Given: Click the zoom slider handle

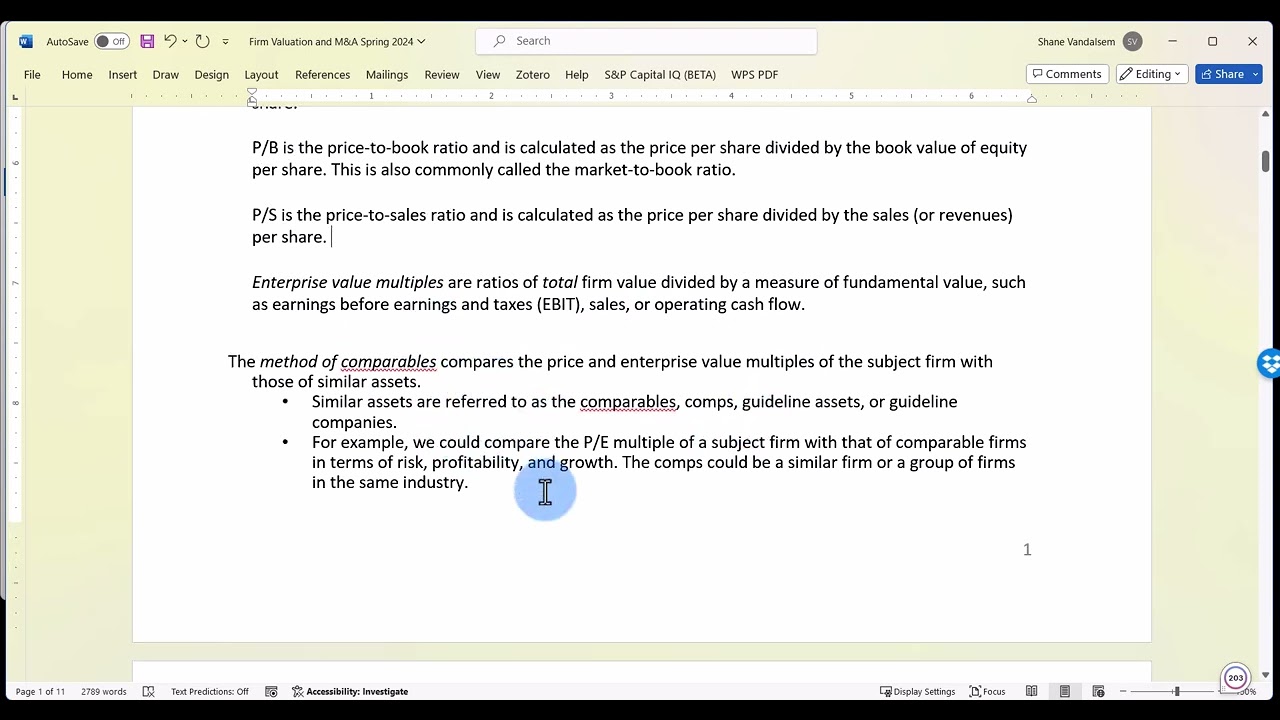Looking at the screenshot, I should (x=1176, y=692).
